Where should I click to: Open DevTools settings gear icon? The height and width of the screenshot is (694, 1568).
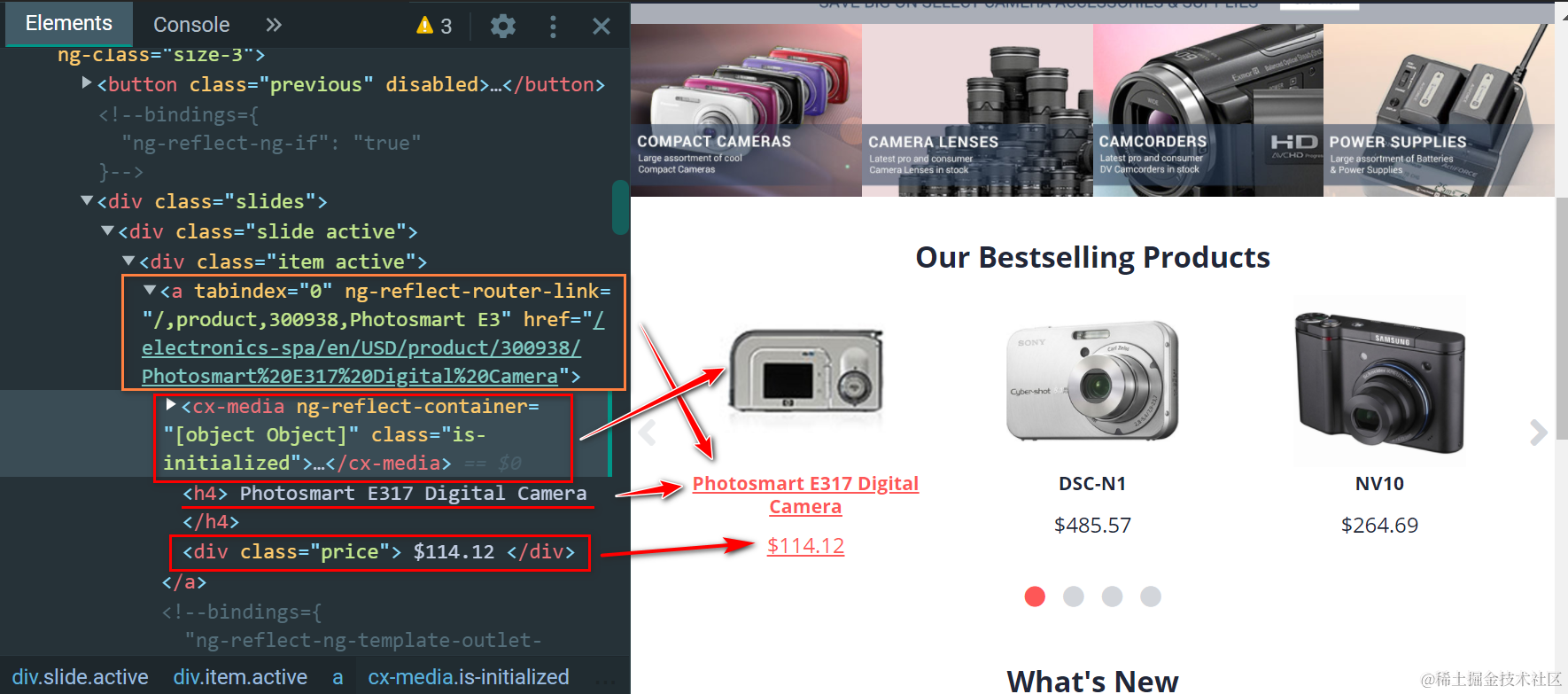point(503,26)
